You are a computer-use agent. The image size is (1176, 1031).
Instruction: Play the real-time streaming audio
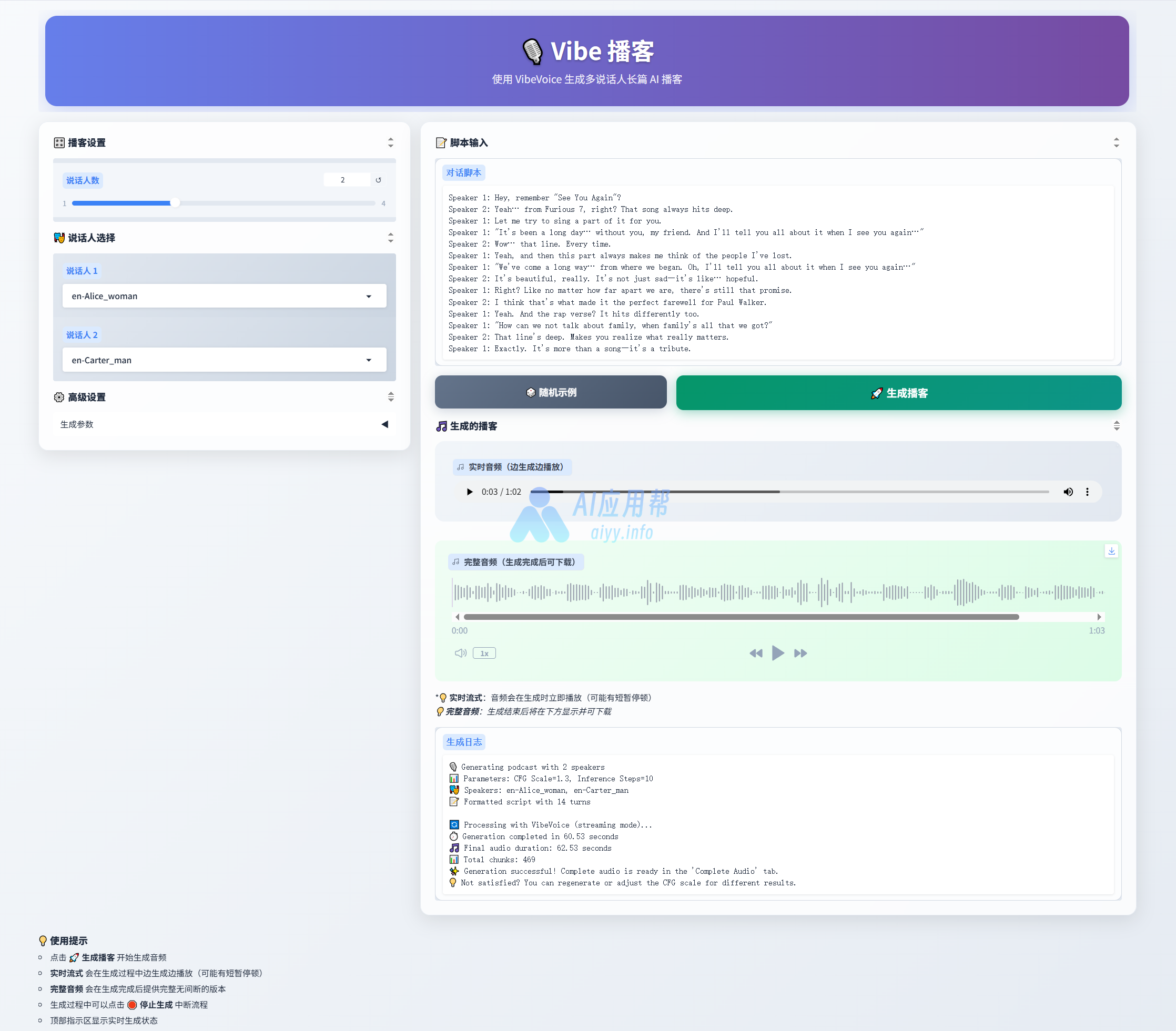coord(470,492)
